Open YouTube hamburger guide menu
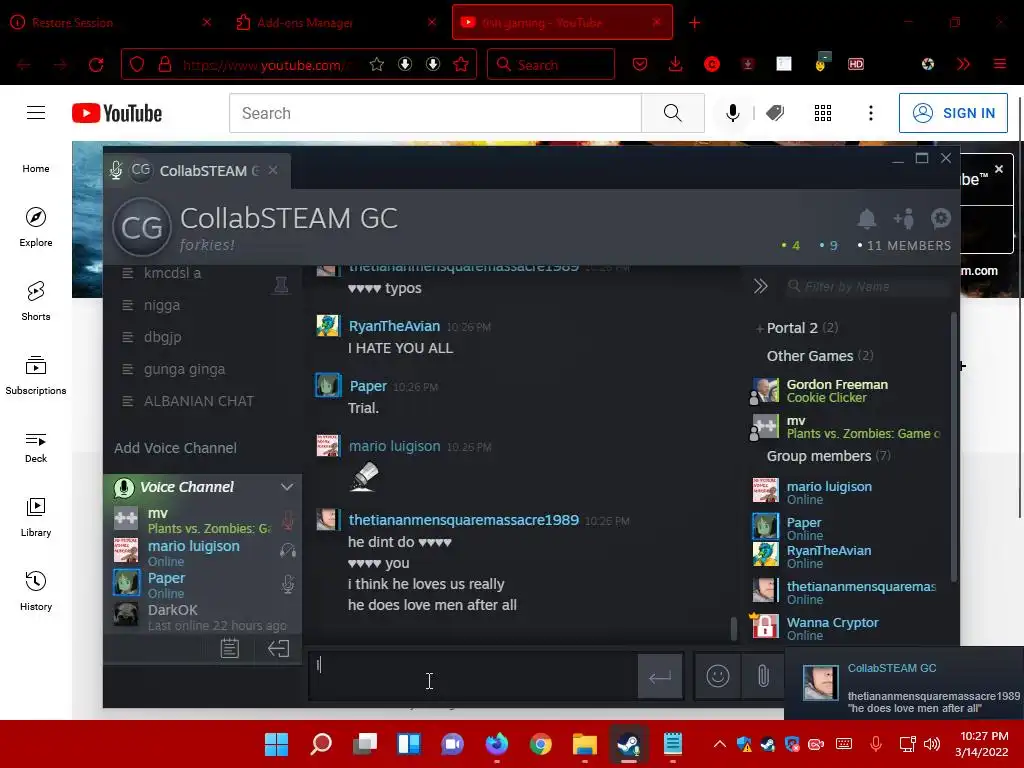 point(36,113)
